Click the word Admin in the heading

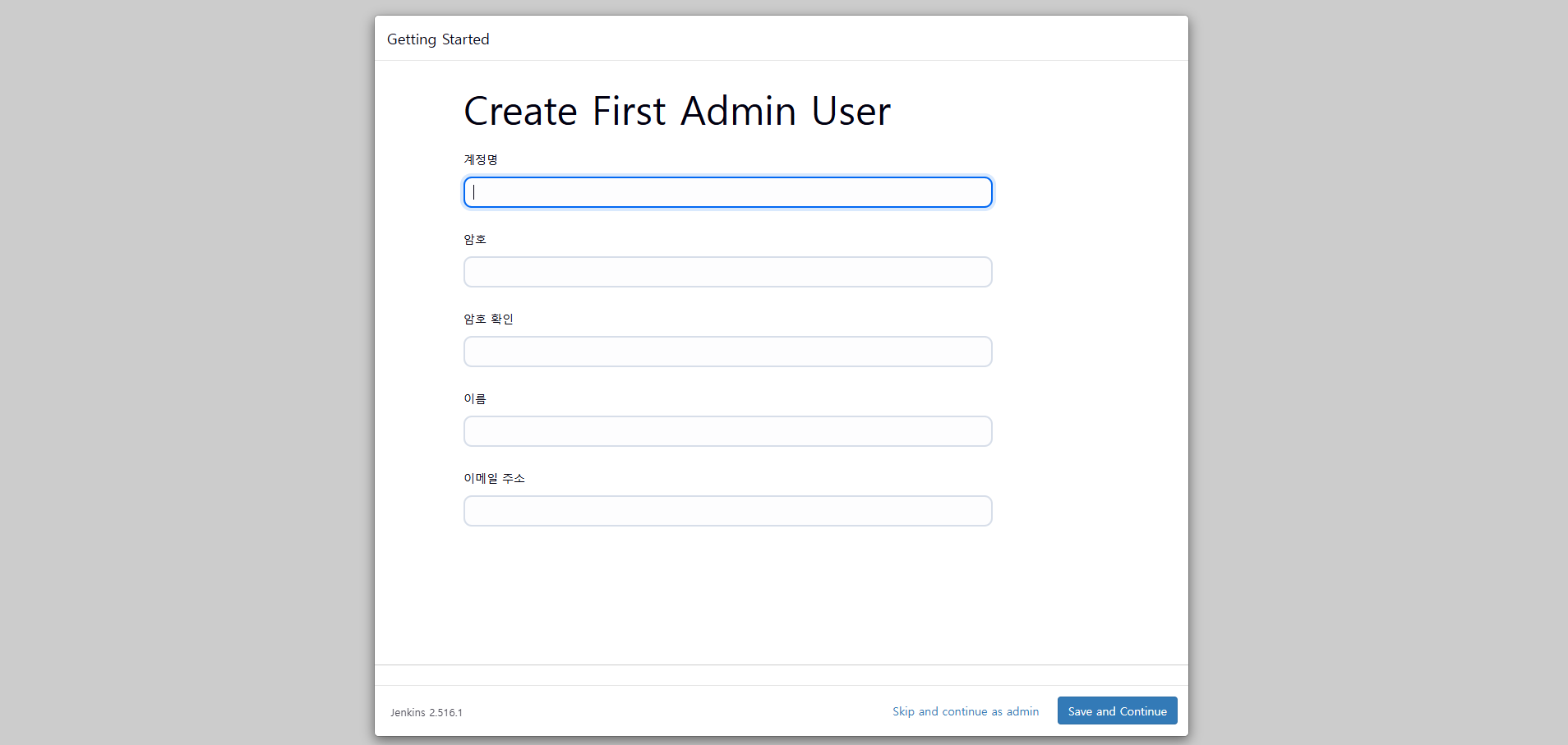[x=739, y=111]
